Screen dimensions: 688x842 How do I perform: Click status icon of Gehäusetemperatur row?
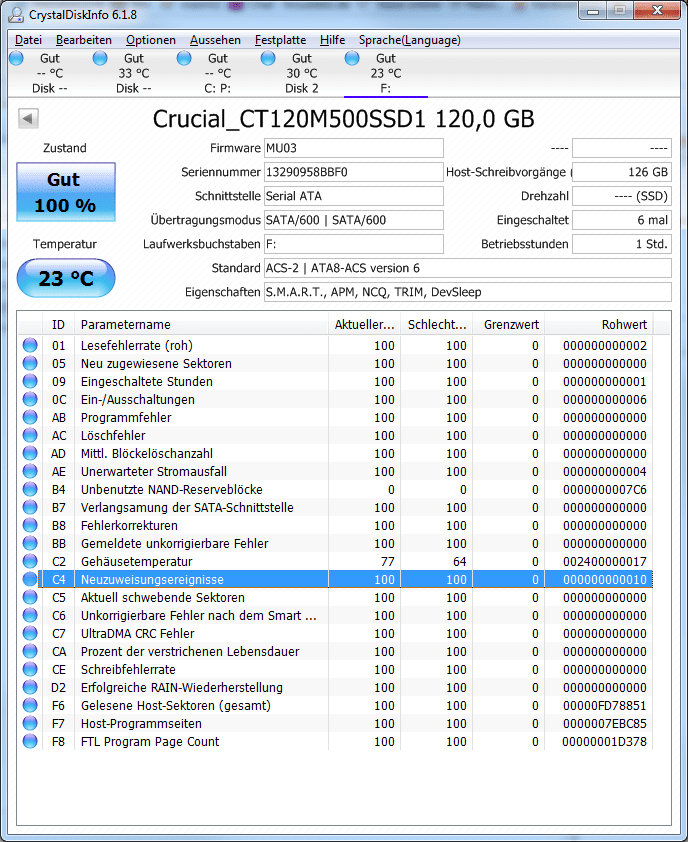tap(30, 561)
